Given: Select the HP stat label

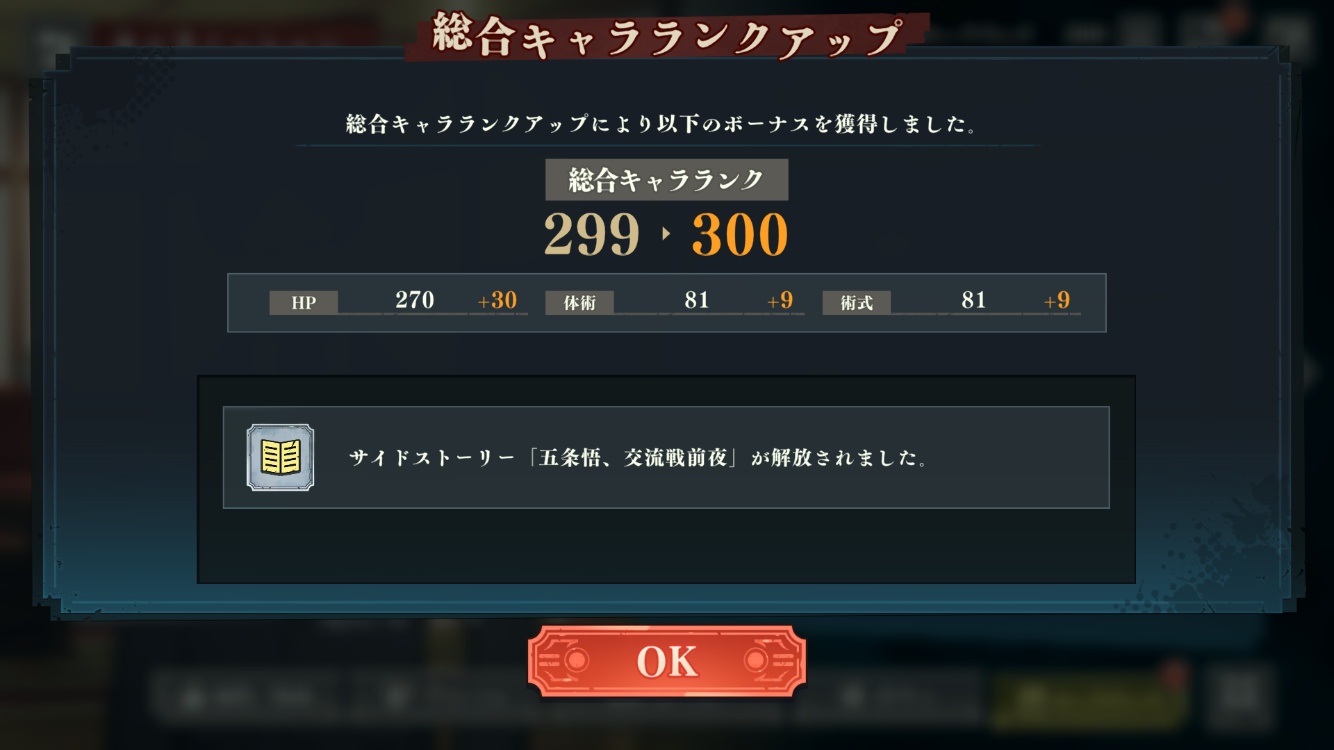Looking at the screenshot, I should tap(304, 303).
